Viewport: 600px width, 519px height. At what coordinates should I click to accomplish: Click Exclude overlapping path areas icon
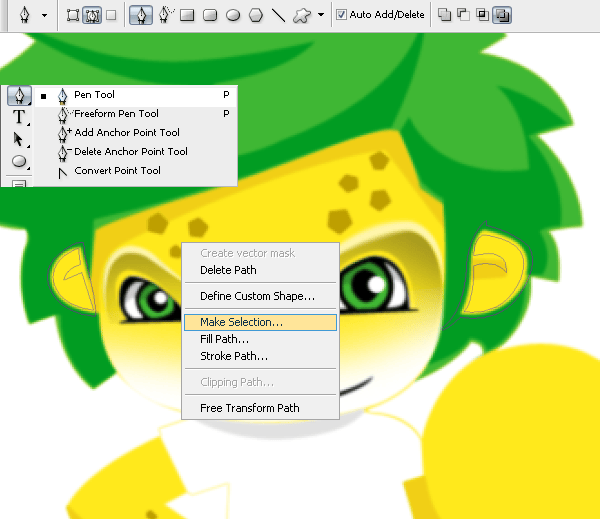point(502,15)
